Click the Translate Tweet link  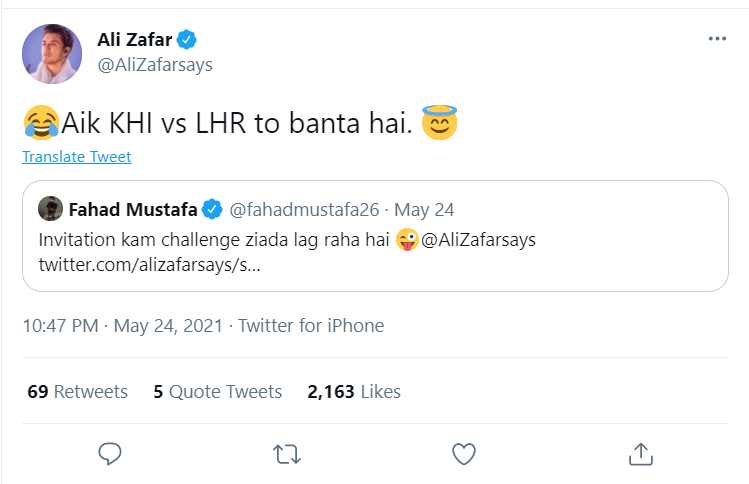pyautogui.click(x=77, y=157)
